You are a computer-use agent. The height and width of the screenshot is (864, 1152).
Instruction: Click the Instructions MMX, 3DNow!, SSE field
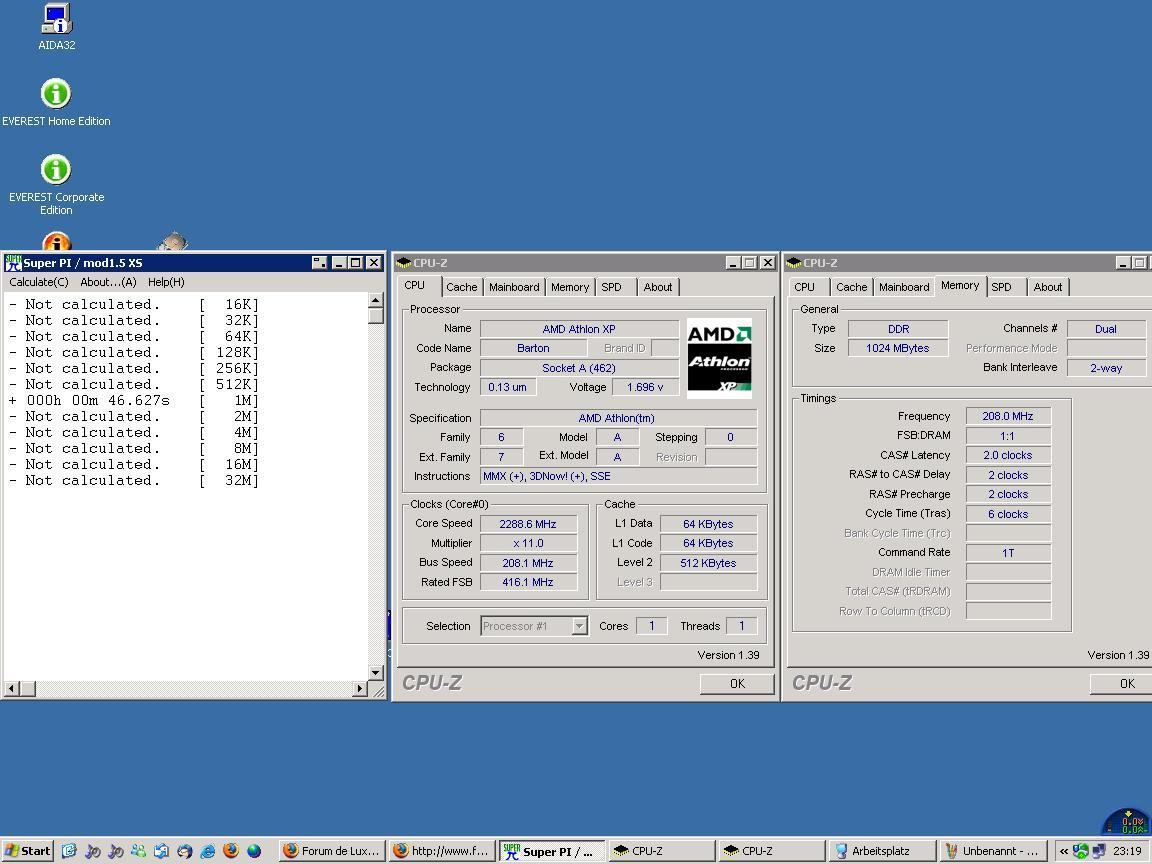point(618,476)
